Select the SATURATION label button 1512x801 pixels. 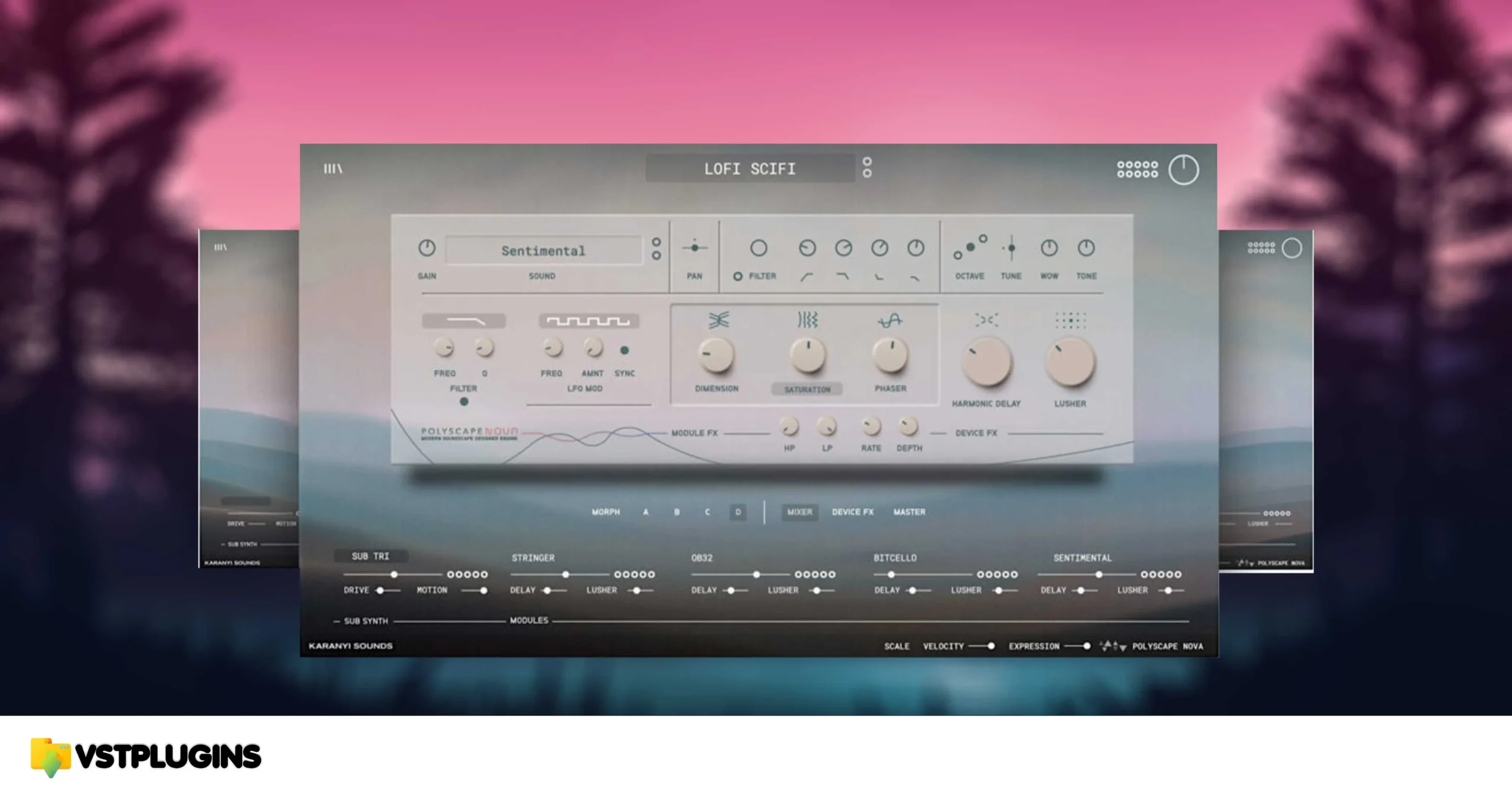(x=807, y=390)
